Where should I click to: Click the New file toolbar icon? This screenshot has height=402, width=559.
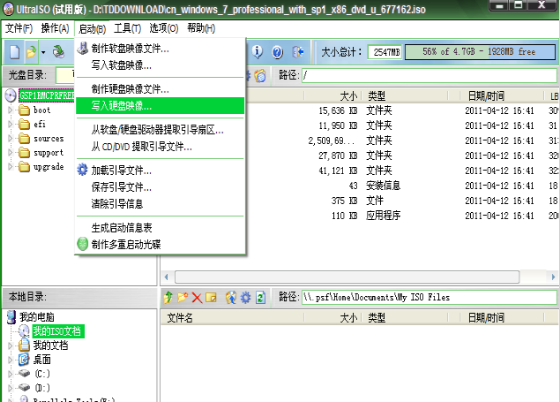pos(14,52)
